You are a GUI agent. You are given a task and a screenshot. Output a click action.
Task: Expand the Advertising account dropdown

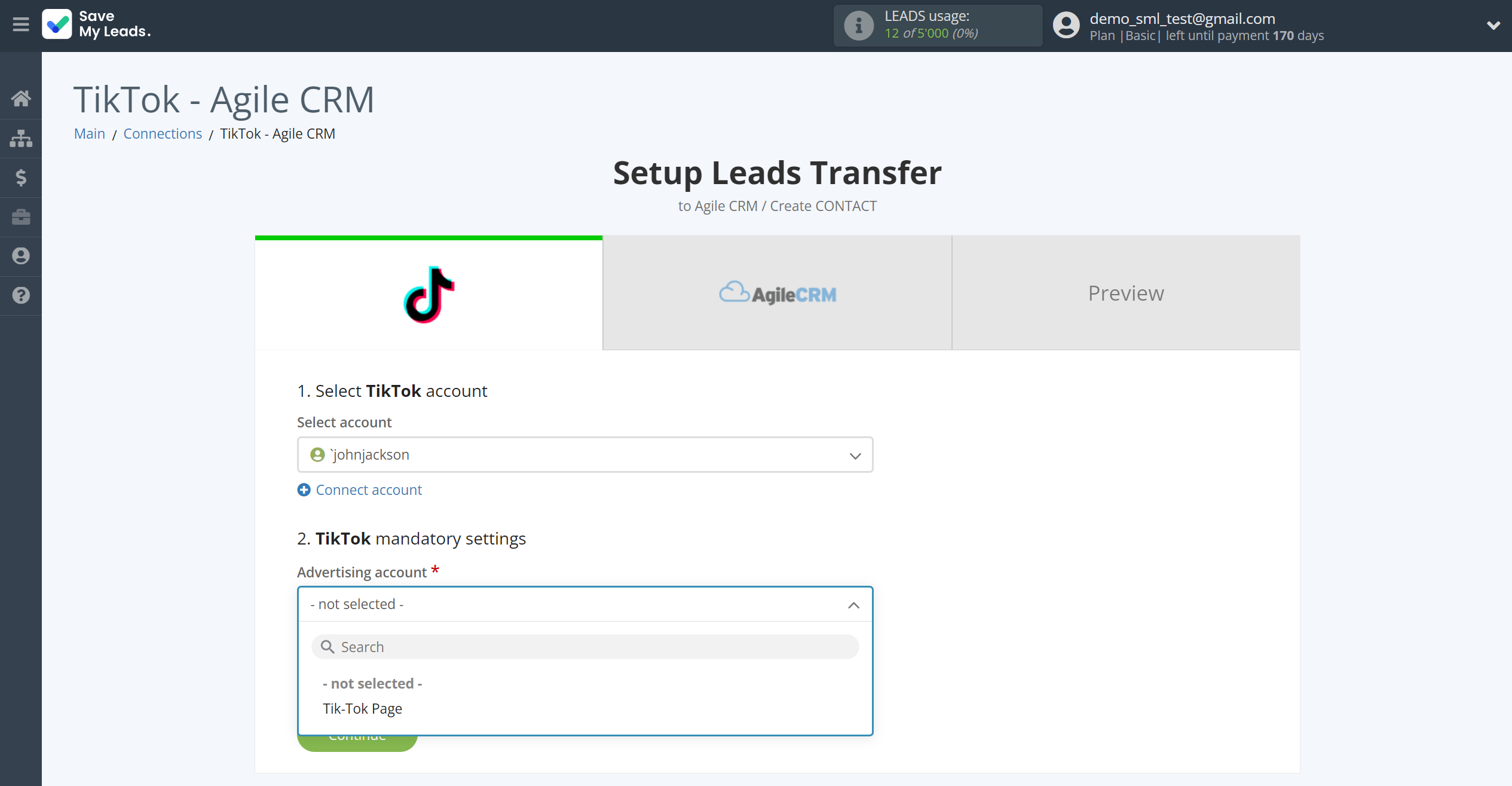tap(585, 604)
